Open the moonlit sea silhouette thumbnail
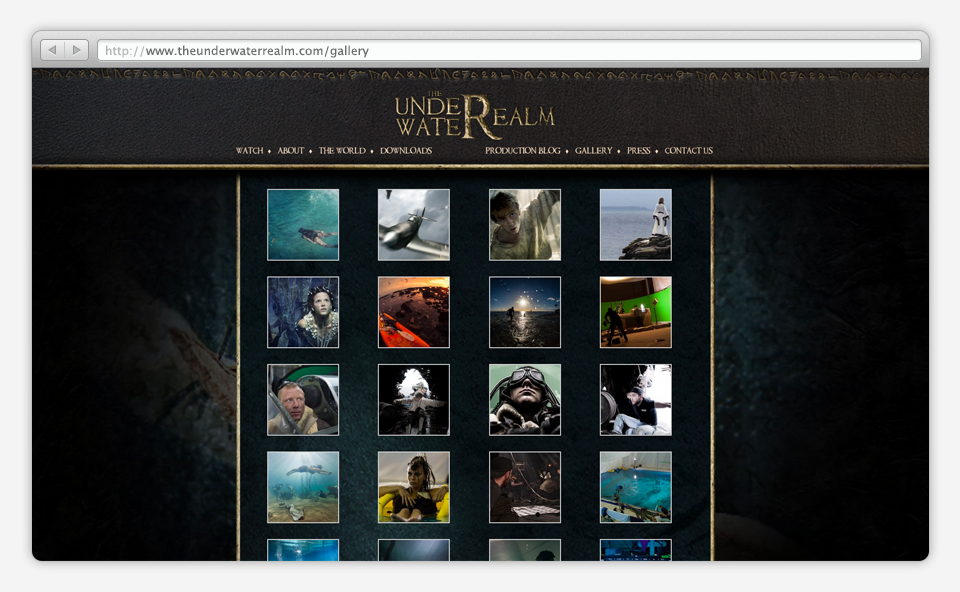Viewport: 960px width, 592px height. coord(525,312)
